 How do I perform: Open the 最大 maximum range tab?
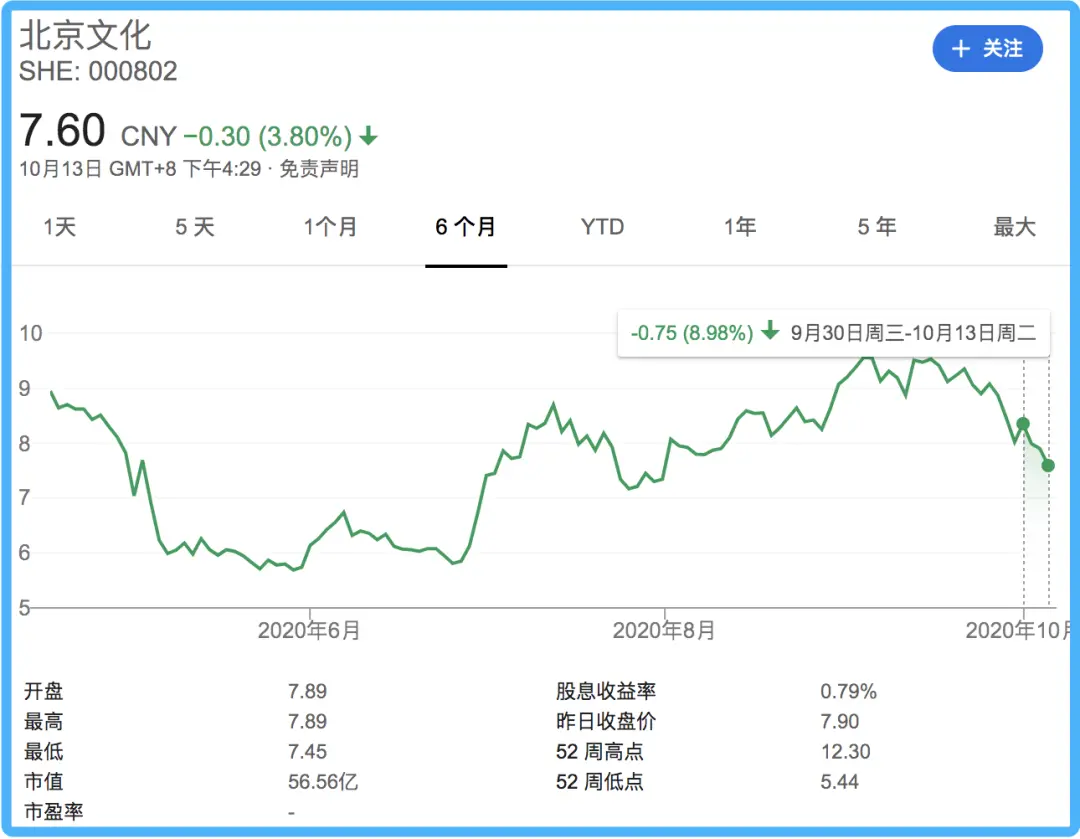coord(1014,227)
